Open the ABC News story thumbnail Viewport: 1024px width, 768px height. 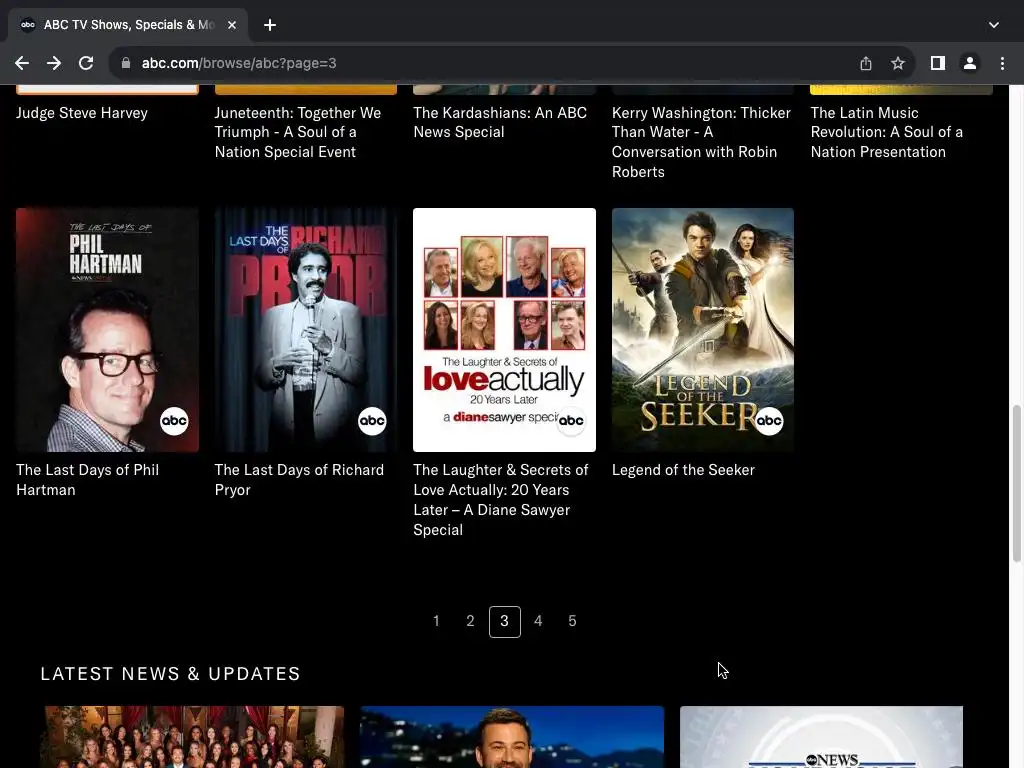click(x=822, y=737)
